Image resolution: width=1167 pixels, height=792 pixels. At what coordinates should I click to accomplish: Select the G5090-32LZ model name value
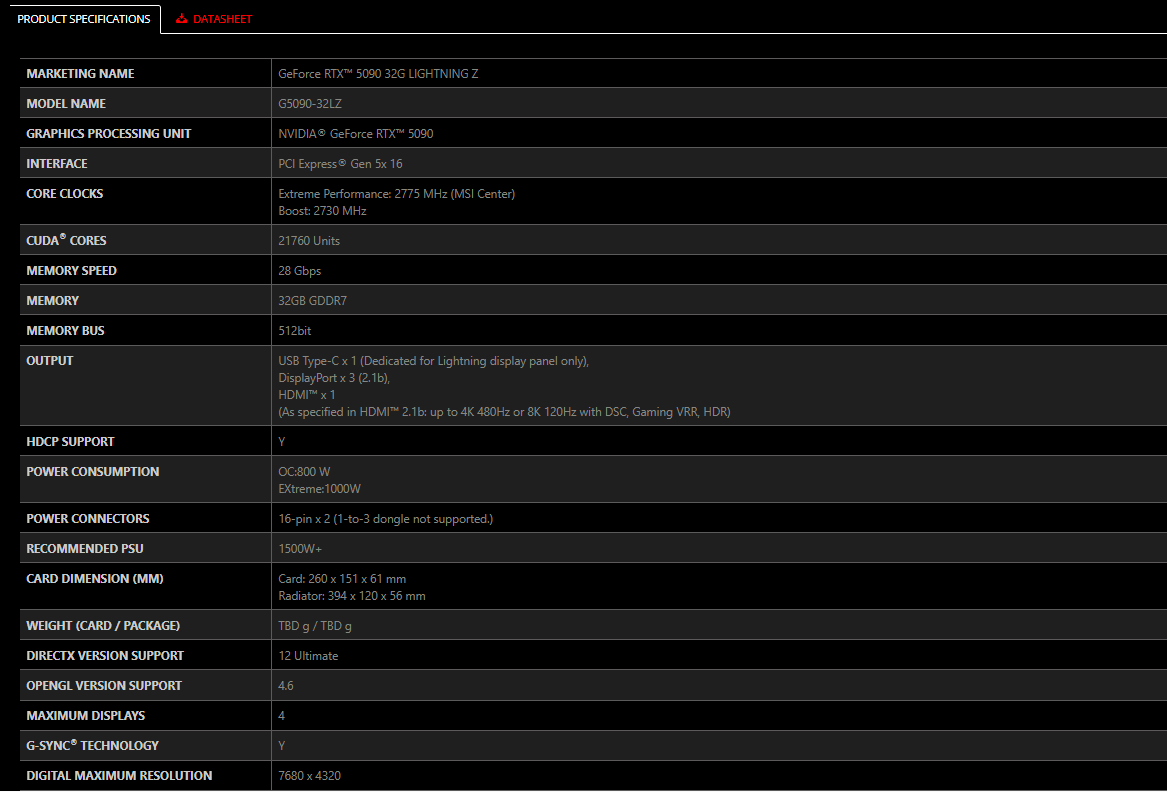point(310,104)
